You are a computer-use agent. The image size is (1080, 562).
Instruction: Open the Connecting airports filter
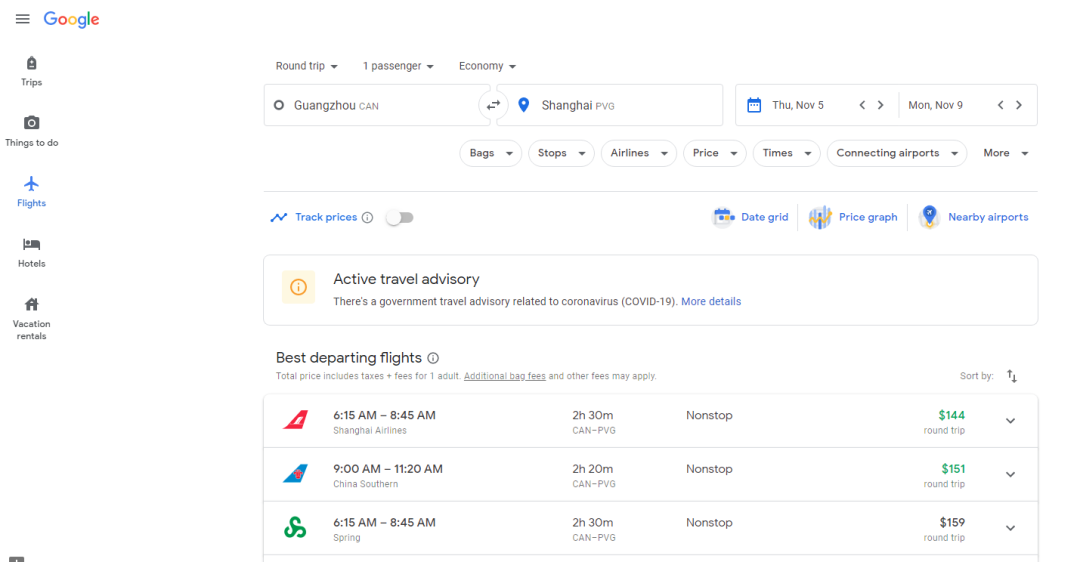point(897,153)
